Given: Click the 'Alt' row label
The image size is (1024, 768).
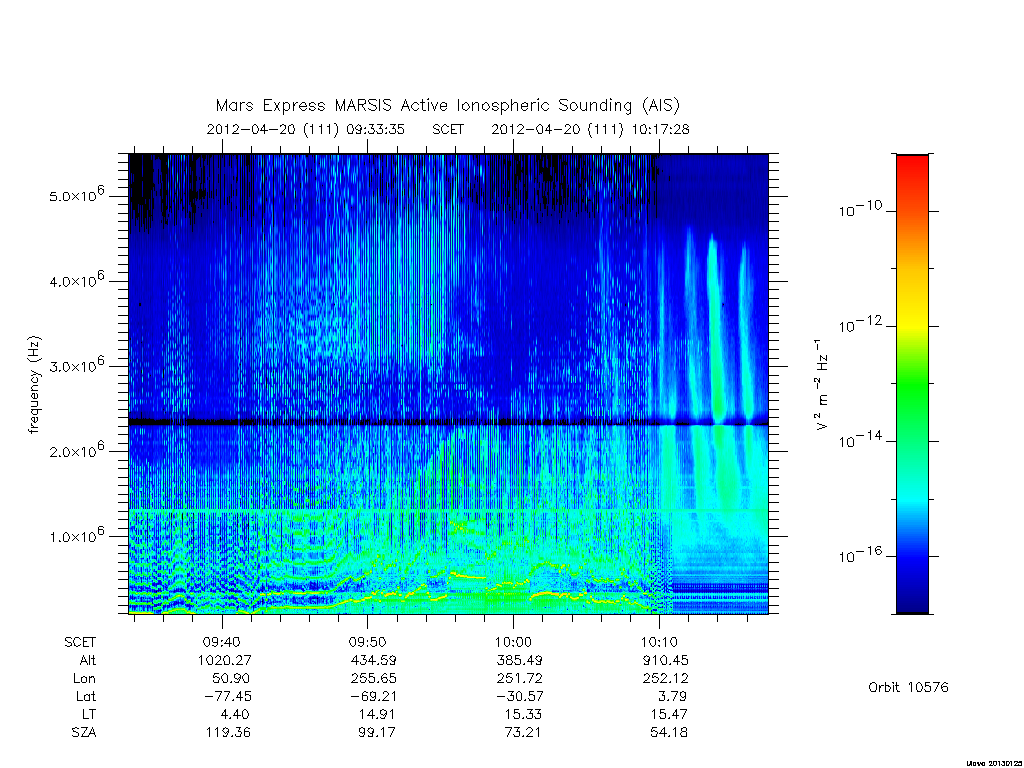Looking at the screenshot, I should point(88,660).
